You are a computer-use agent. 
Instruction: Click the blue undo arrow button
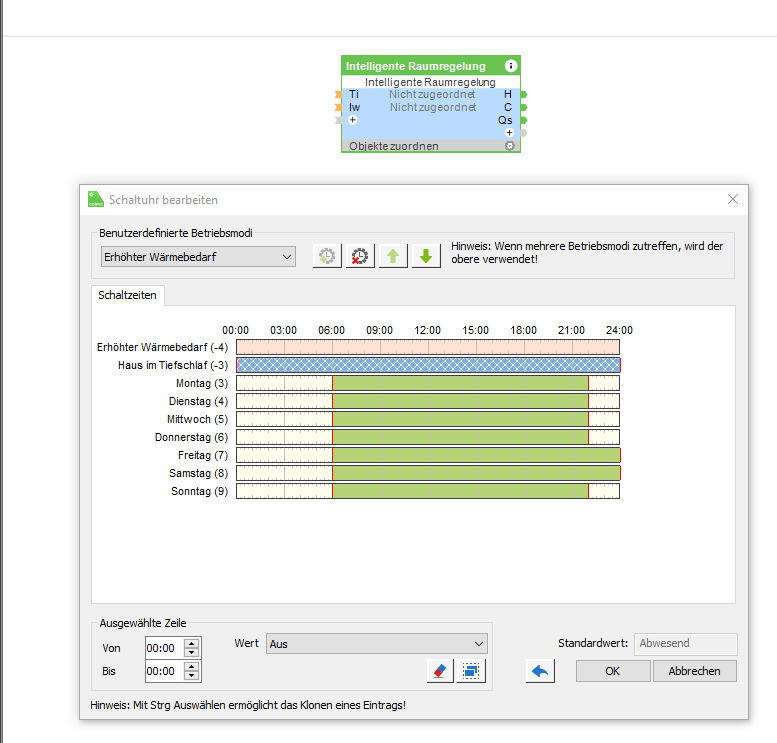coord(540,671)
